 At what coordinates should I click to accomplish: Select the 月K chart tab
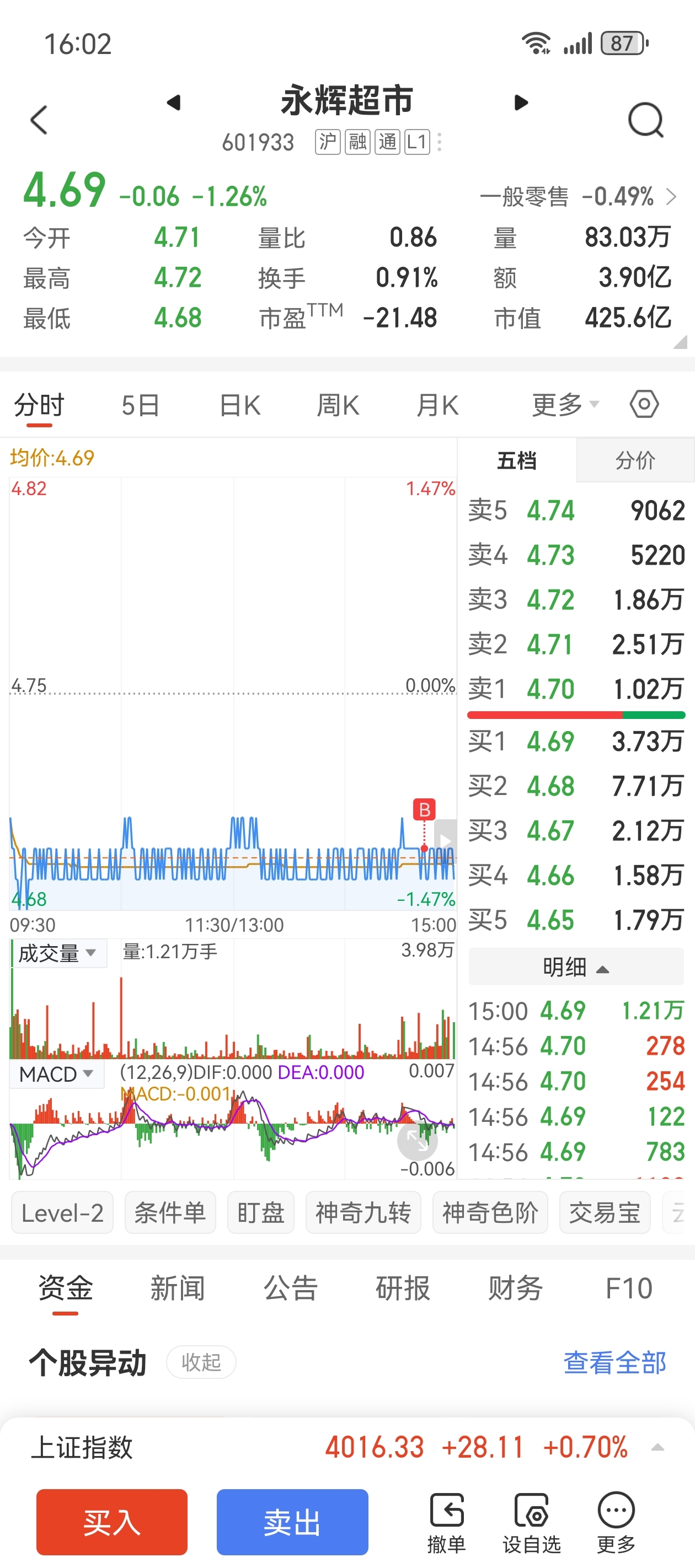[437, 405]
